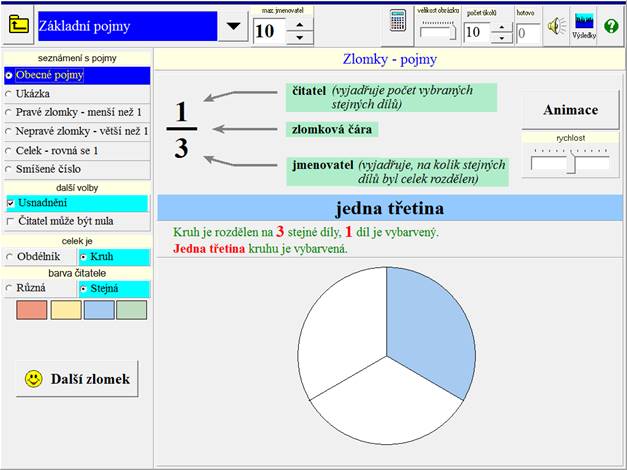
Task: Choose Kruh as the whole shape
Action: click(x=114, y=257)
